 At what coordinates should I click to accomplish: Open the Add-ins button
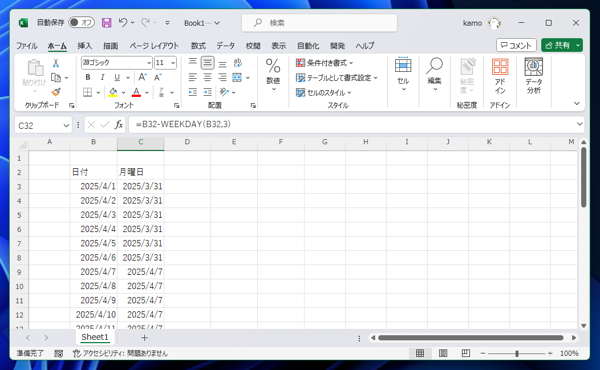(500, 77)
